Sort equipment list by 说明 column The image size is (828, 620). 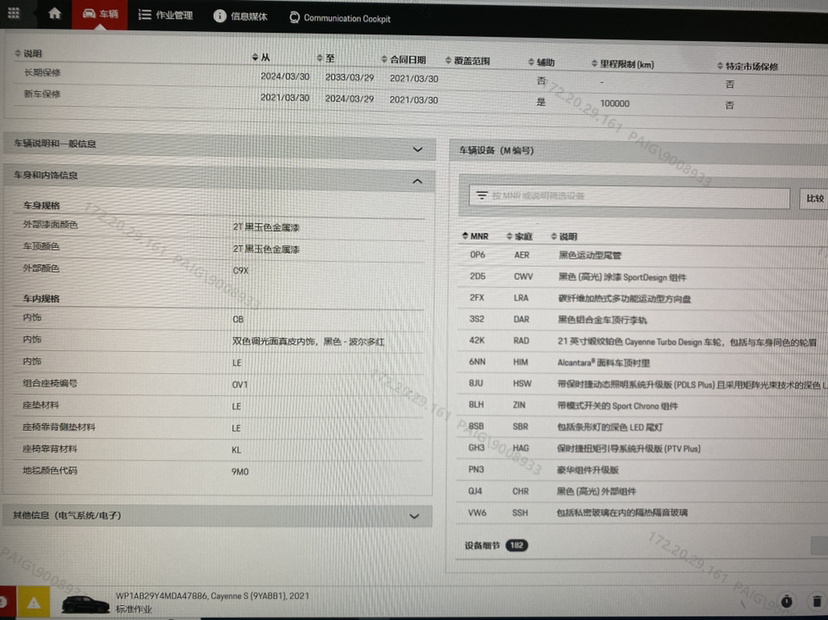click(x=564, y=237)
